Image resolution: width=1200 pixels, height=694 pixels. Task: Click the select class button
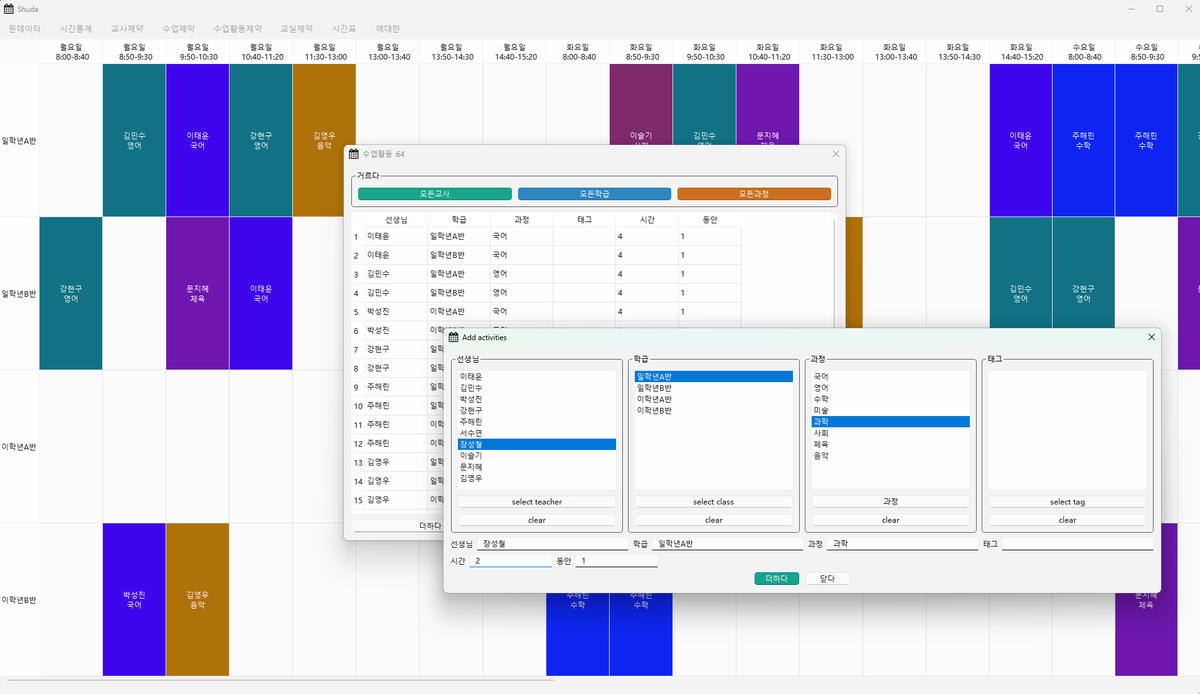[x=714, y=502]
